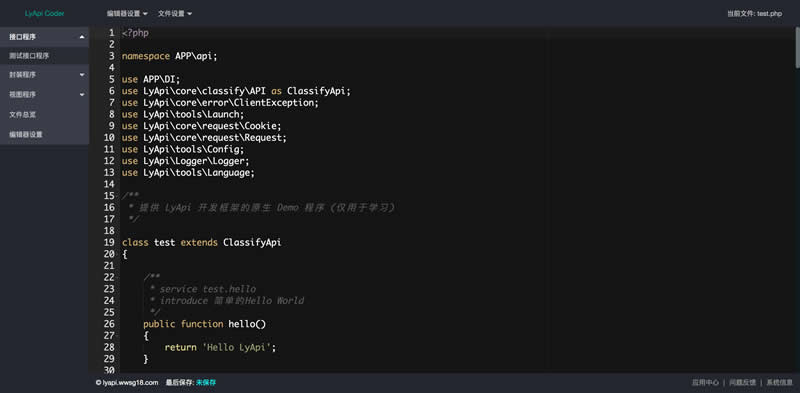This screenshot has height=393, width=800.
Task: Click the 未保存 save status text
Action: [x=206, y=382]
